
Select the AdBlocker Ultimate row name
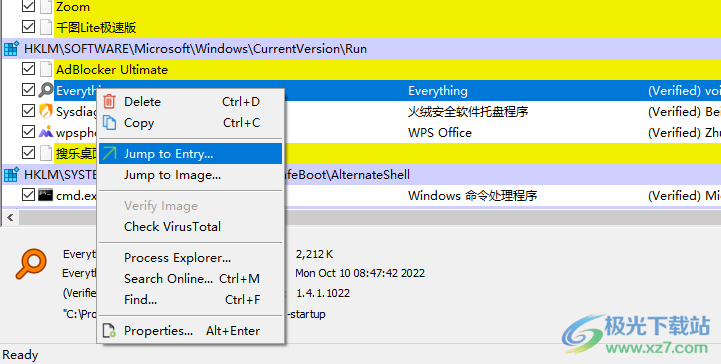(112, 70)
